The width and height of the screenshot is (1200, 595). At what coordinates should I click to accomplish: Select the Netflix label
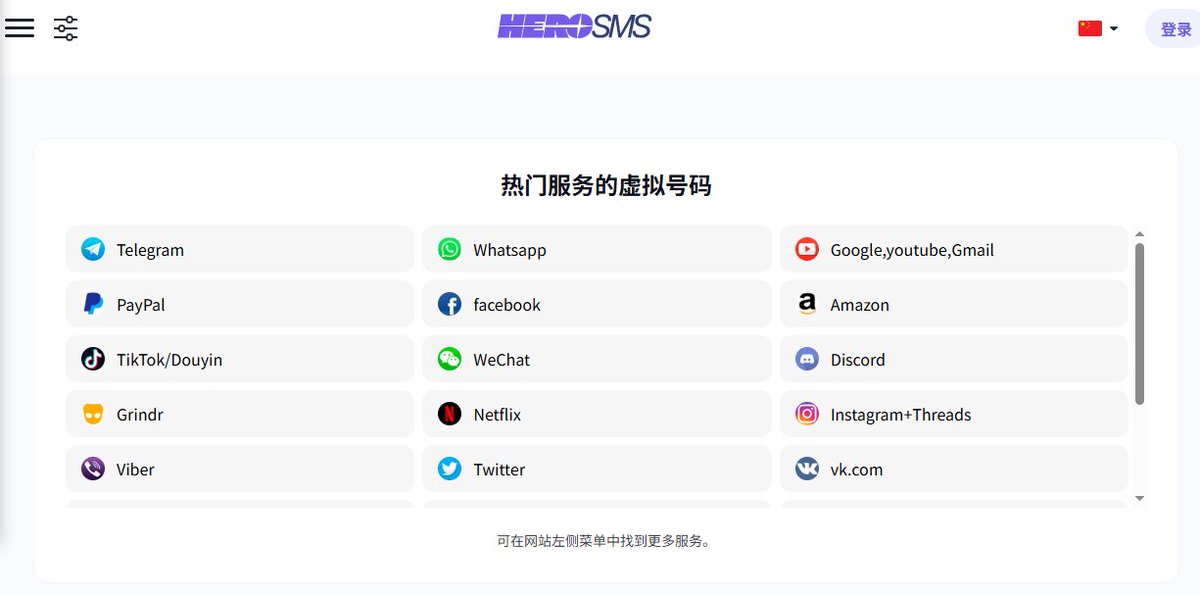point(497,415)
